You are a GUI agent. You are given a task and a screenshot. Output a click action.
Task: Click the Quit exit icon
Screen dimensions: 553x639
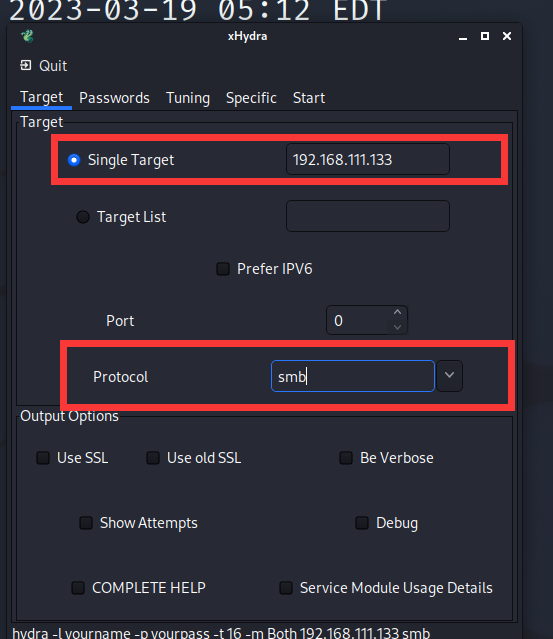[26, 65]
